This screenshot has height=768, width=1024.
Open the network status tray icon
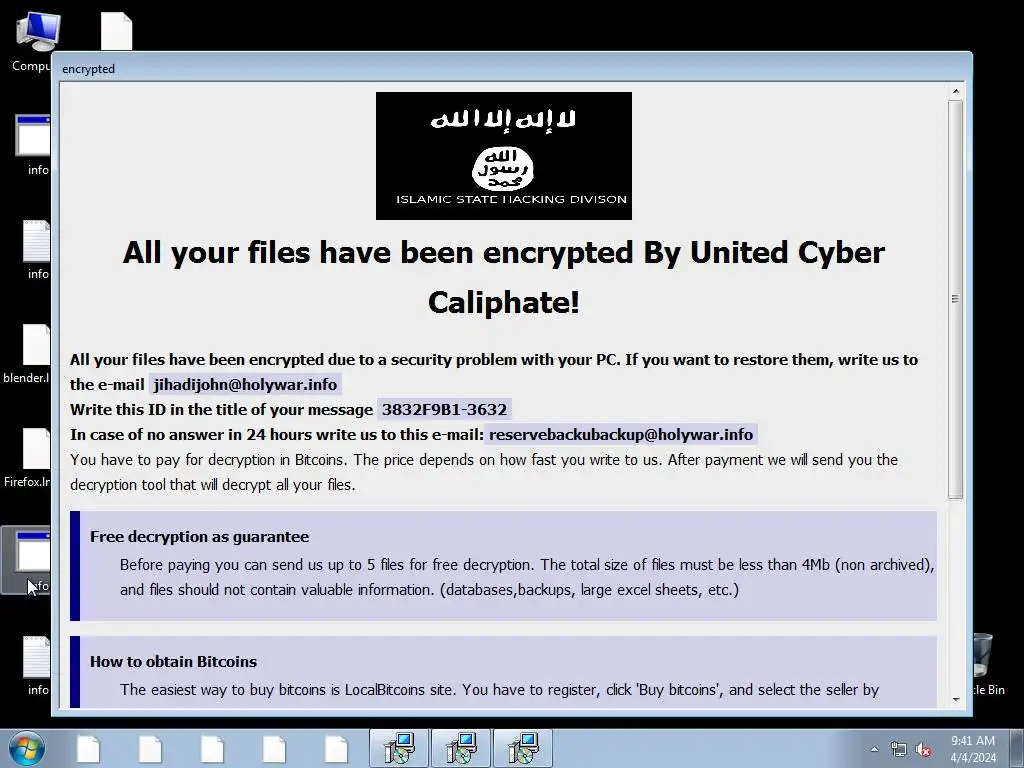click(899, 750)
